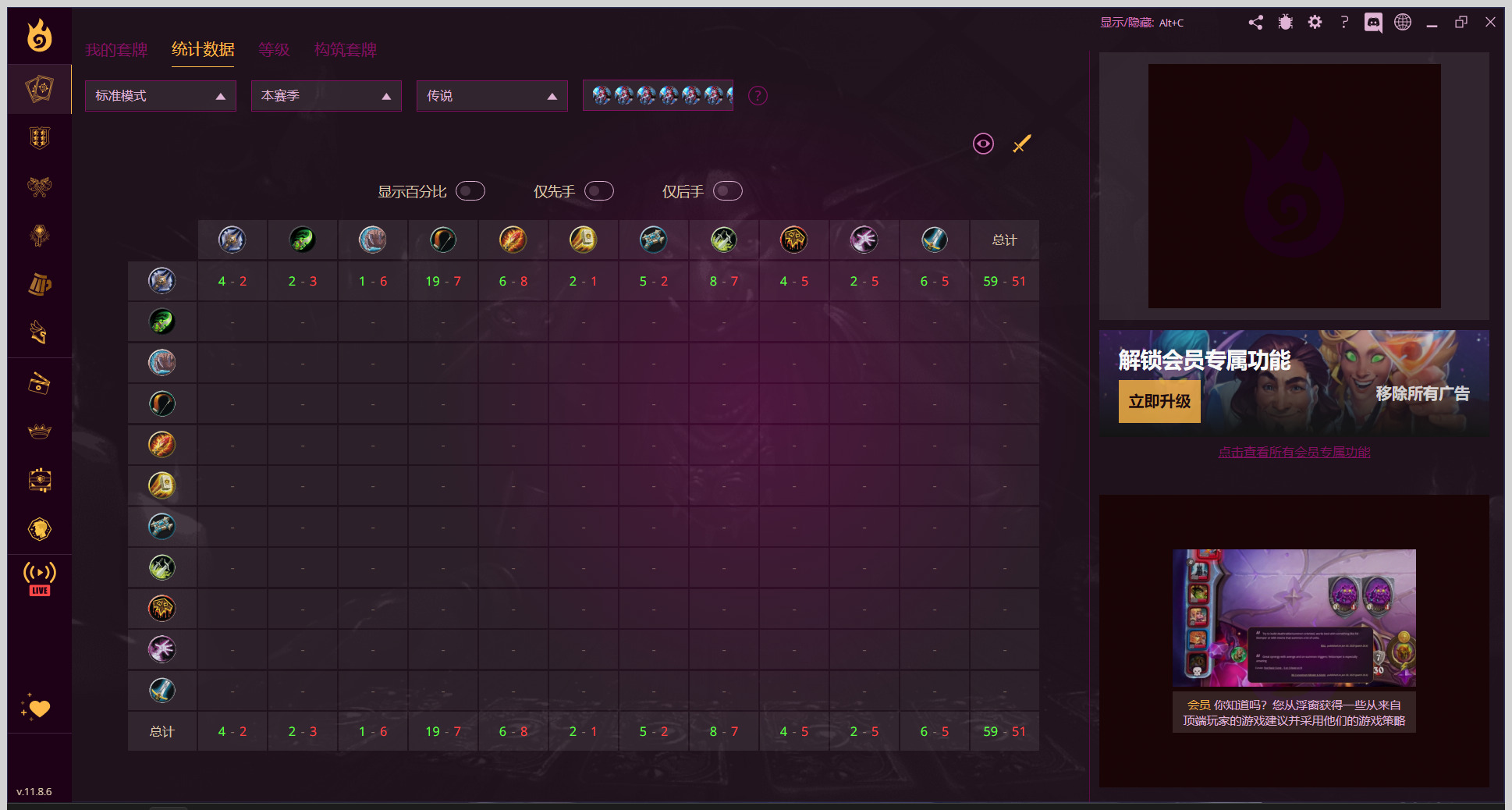Expand the 标准模式 dropdown
This screenshot has width=1512, height=810.
tap(161, 96)
